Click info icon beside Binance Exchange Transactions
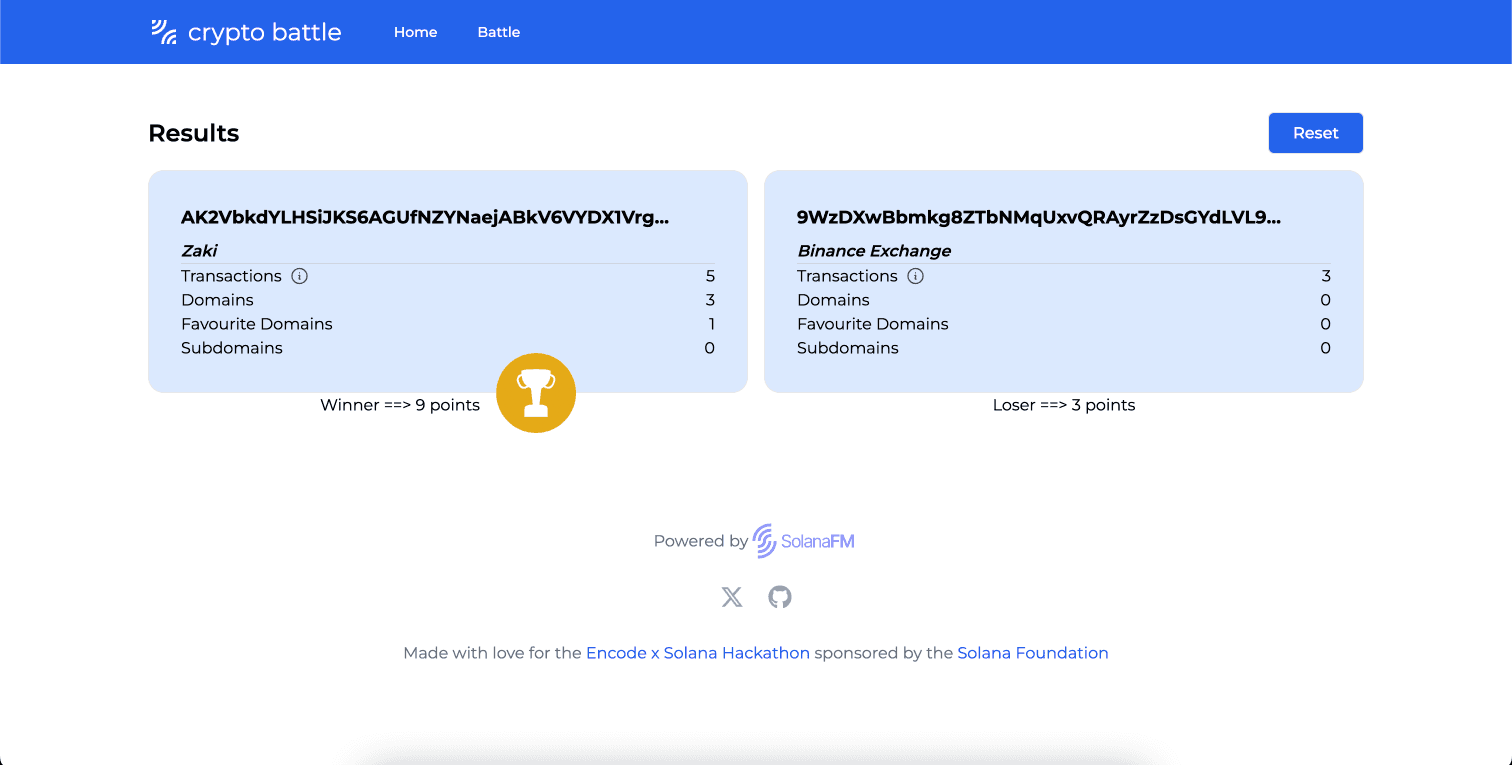Screen dimensions: 1512x765 point(915,276)
